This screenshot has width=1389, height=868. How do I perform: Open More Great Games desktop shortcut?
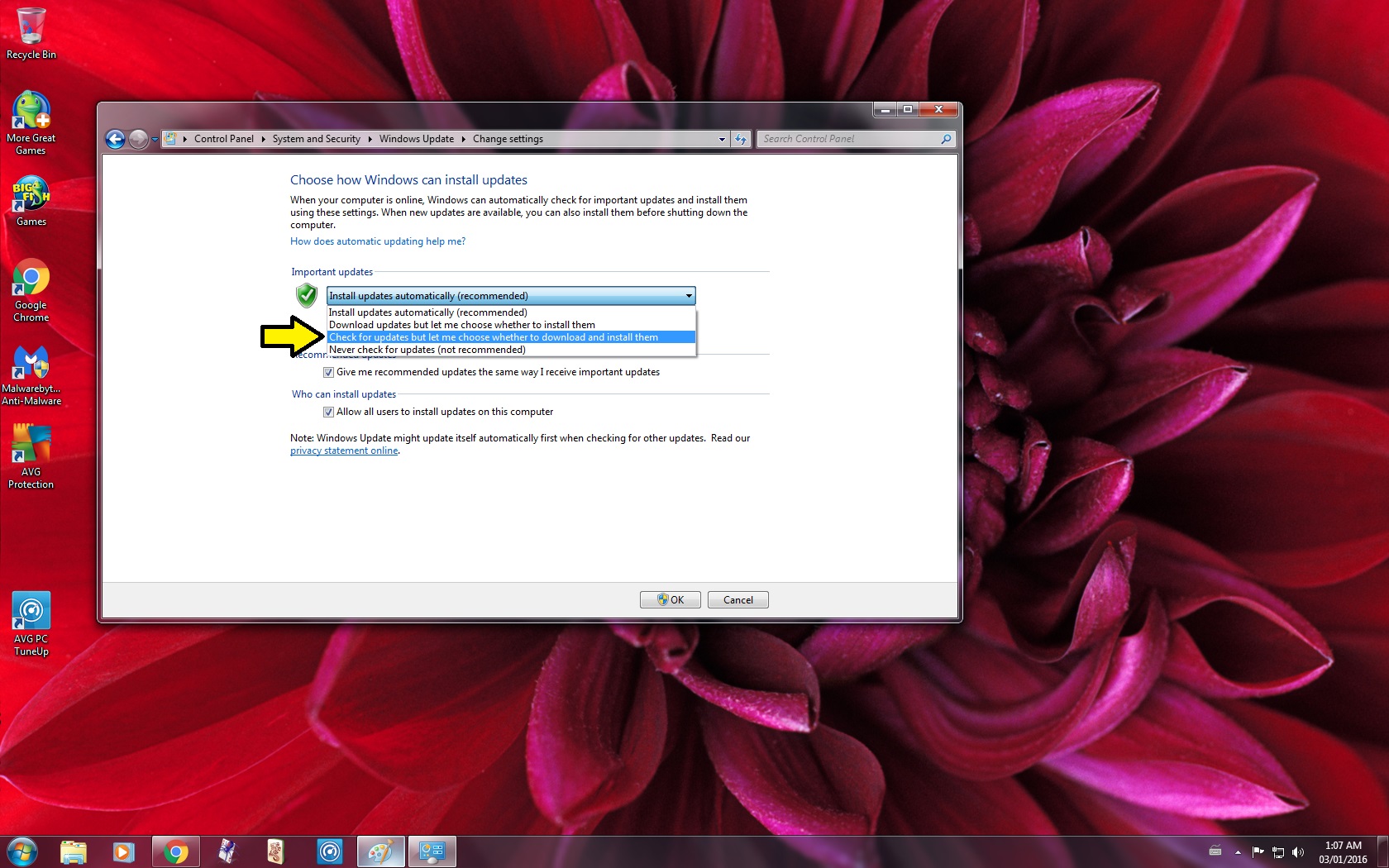click(x=31, y=123)
